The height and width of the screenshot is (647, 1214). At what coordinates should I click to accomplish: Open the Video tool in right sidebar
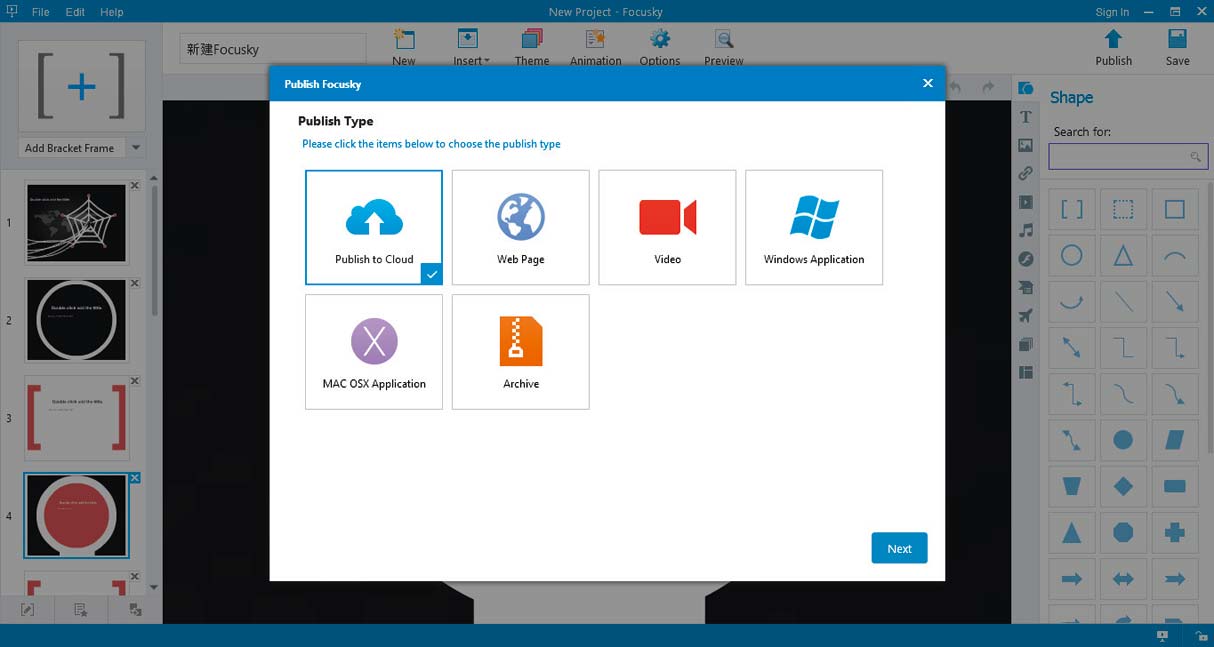(x=1025, y=202)
